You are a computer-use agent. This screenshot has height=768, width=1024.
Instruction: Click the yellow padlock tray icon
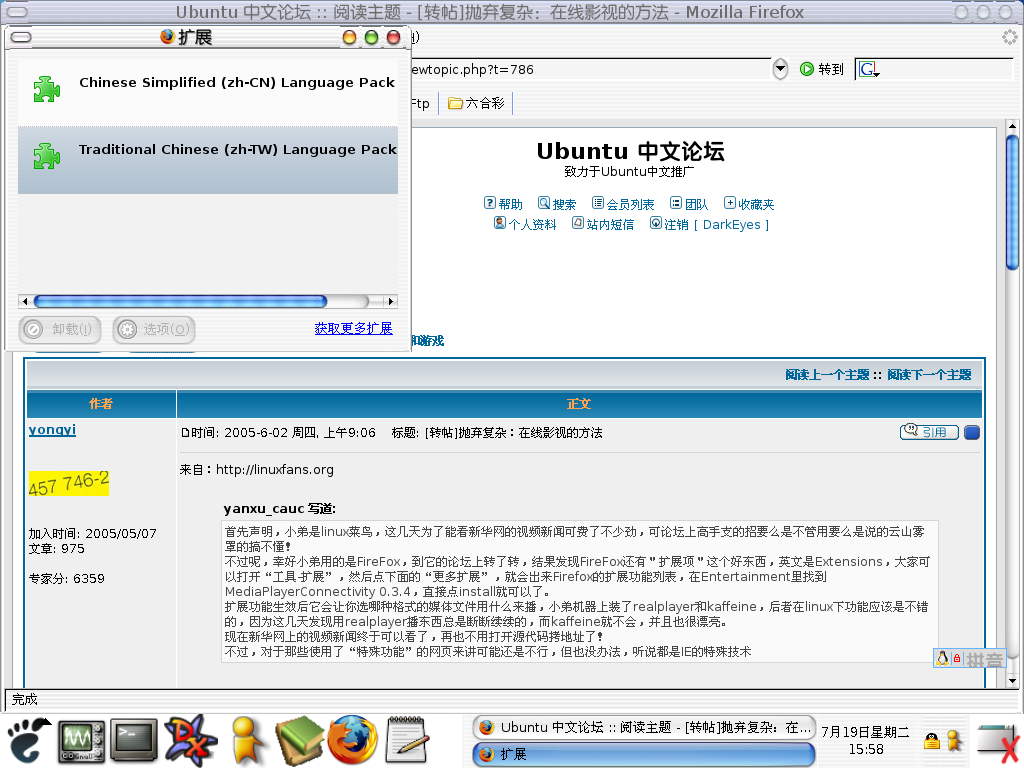click(x=931, y=741)
